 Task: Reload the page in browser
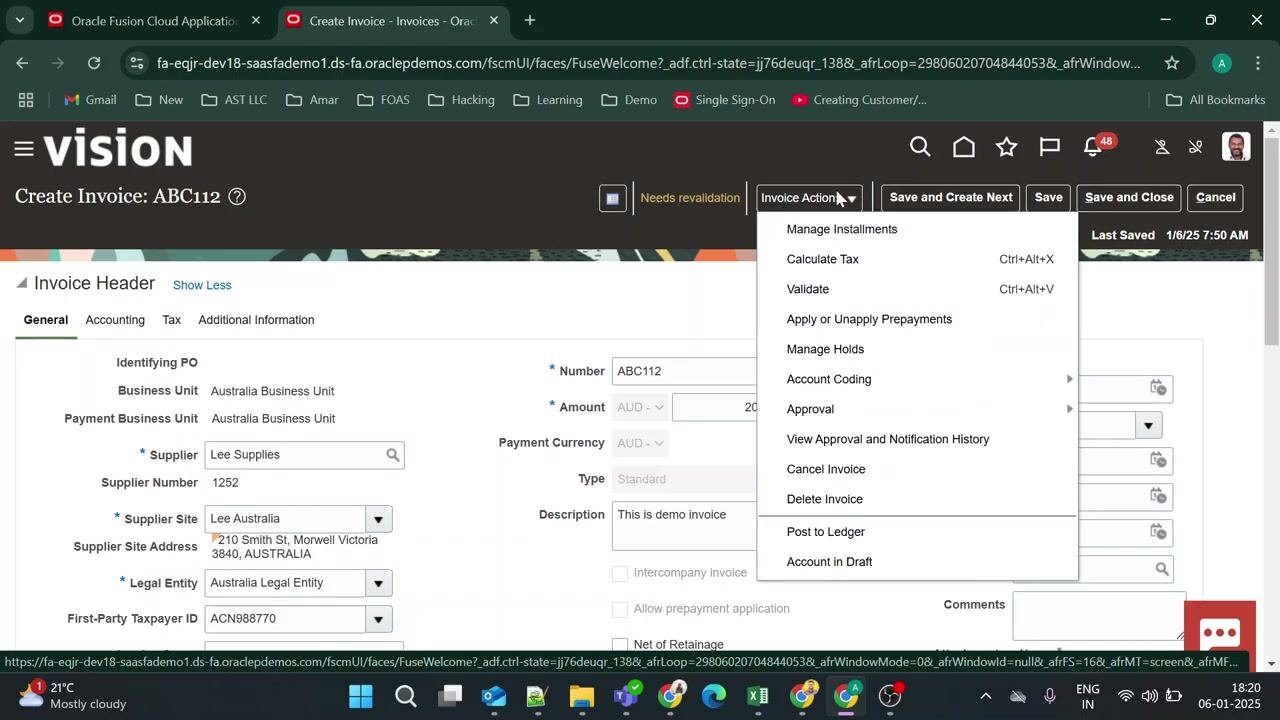click(x=94, y=63)
